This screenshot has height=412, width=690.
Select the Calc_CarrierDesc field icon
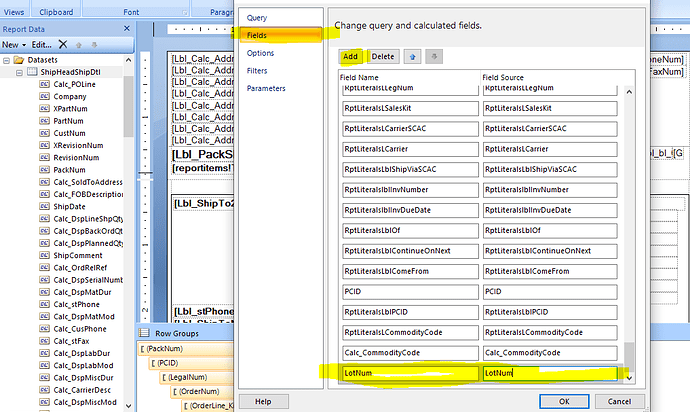(x=44, y=390)
